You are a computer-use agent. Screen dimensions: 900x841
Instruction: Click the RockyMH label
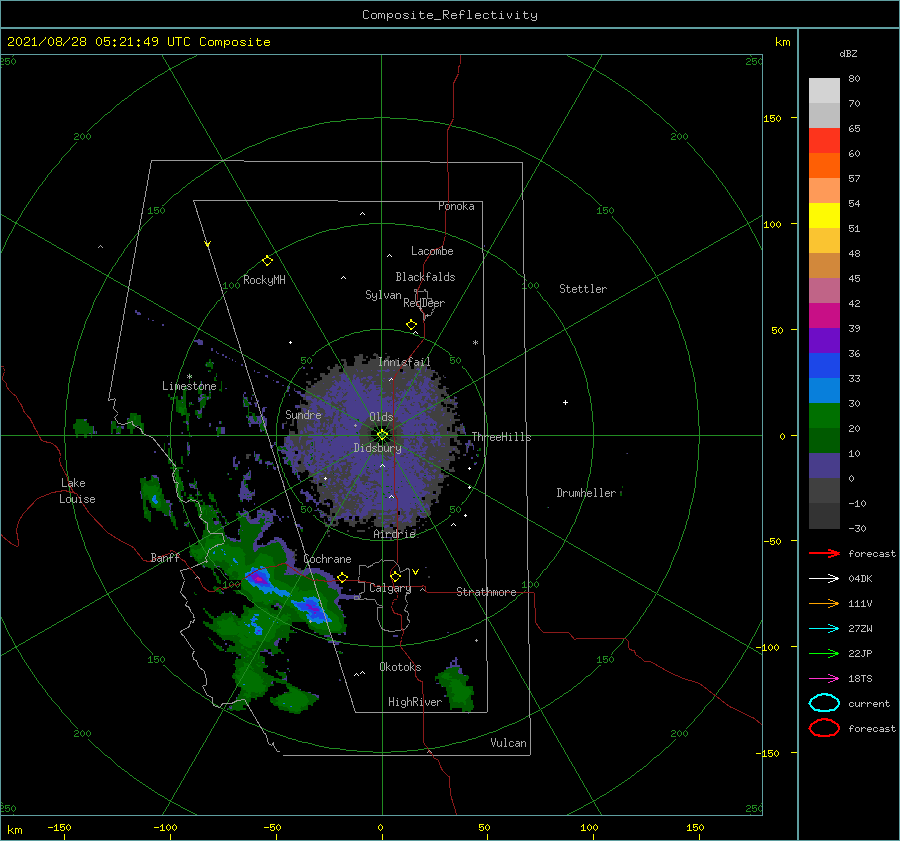264,280
